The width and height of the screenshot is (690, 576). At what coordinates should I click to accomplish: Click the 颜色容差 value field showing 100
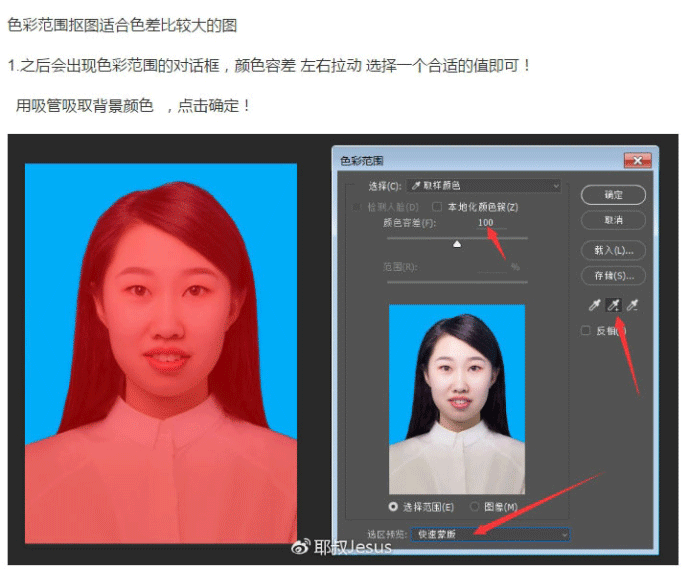point(486,223)
